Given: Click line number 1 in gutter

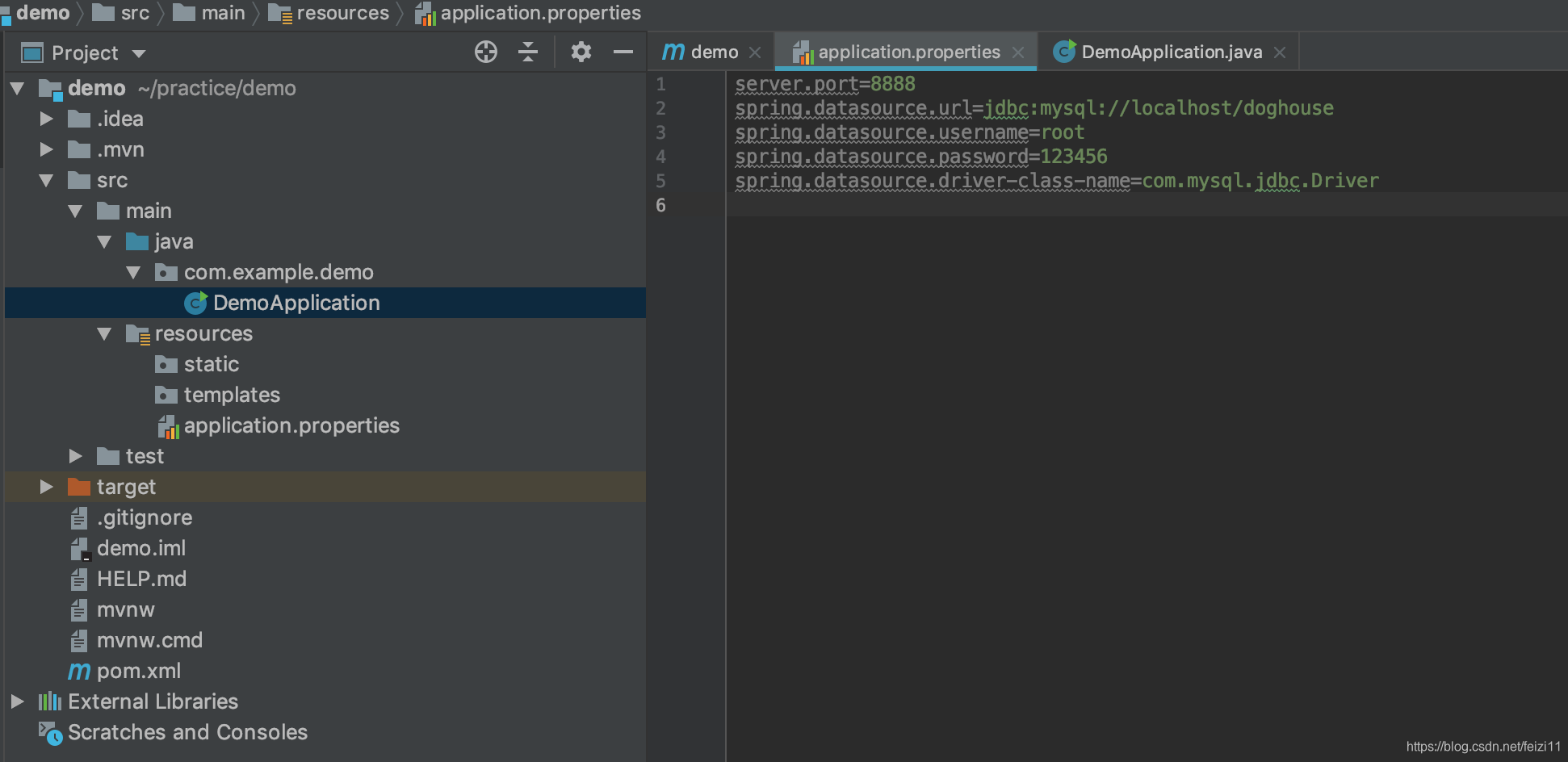Looking at the screenshot, I should pos(660,84).
